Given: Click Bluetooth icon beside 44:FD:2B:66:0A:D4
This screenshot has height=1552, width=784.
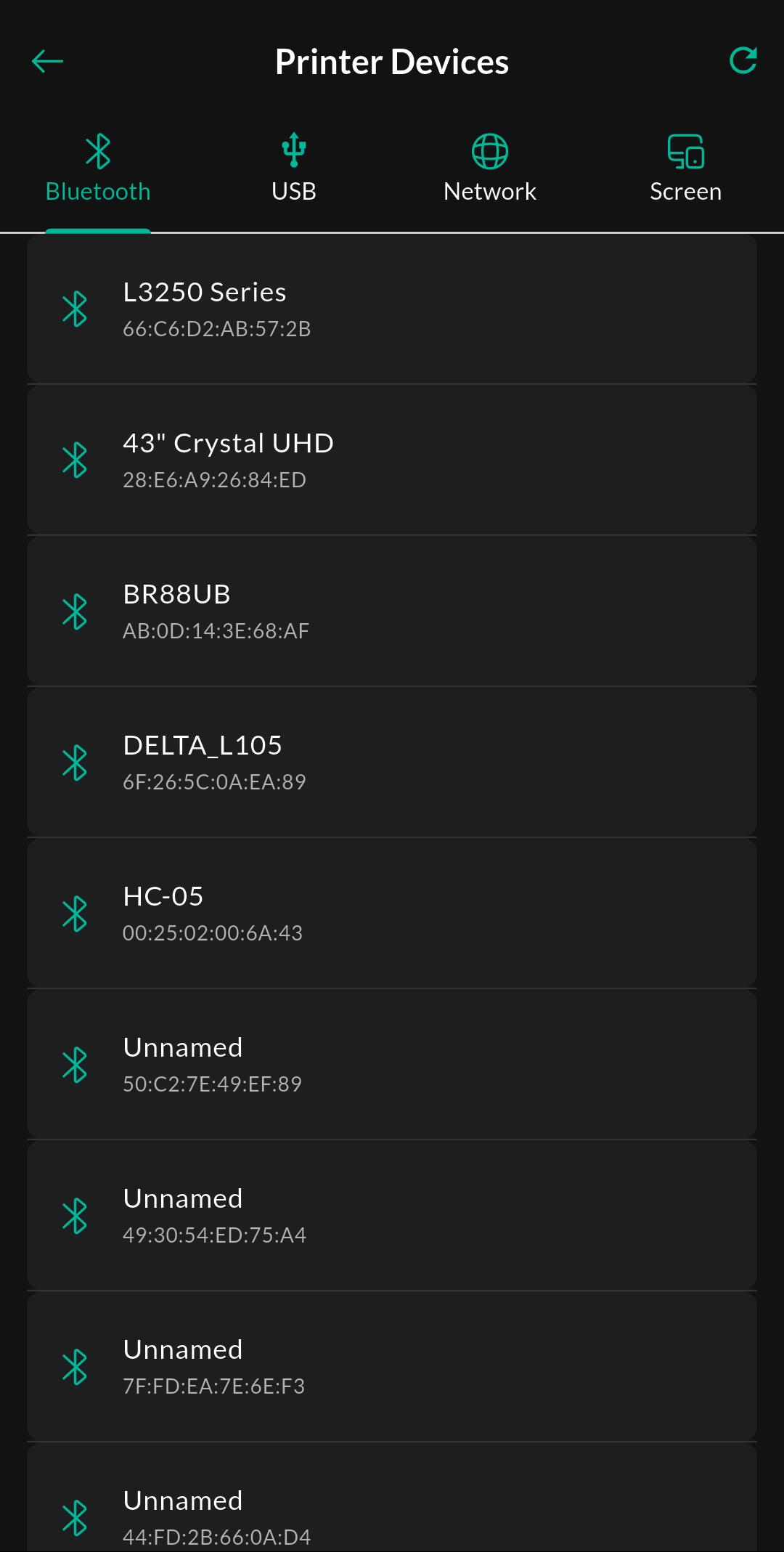Looking at the screenshot, I should click(75, 1518).
